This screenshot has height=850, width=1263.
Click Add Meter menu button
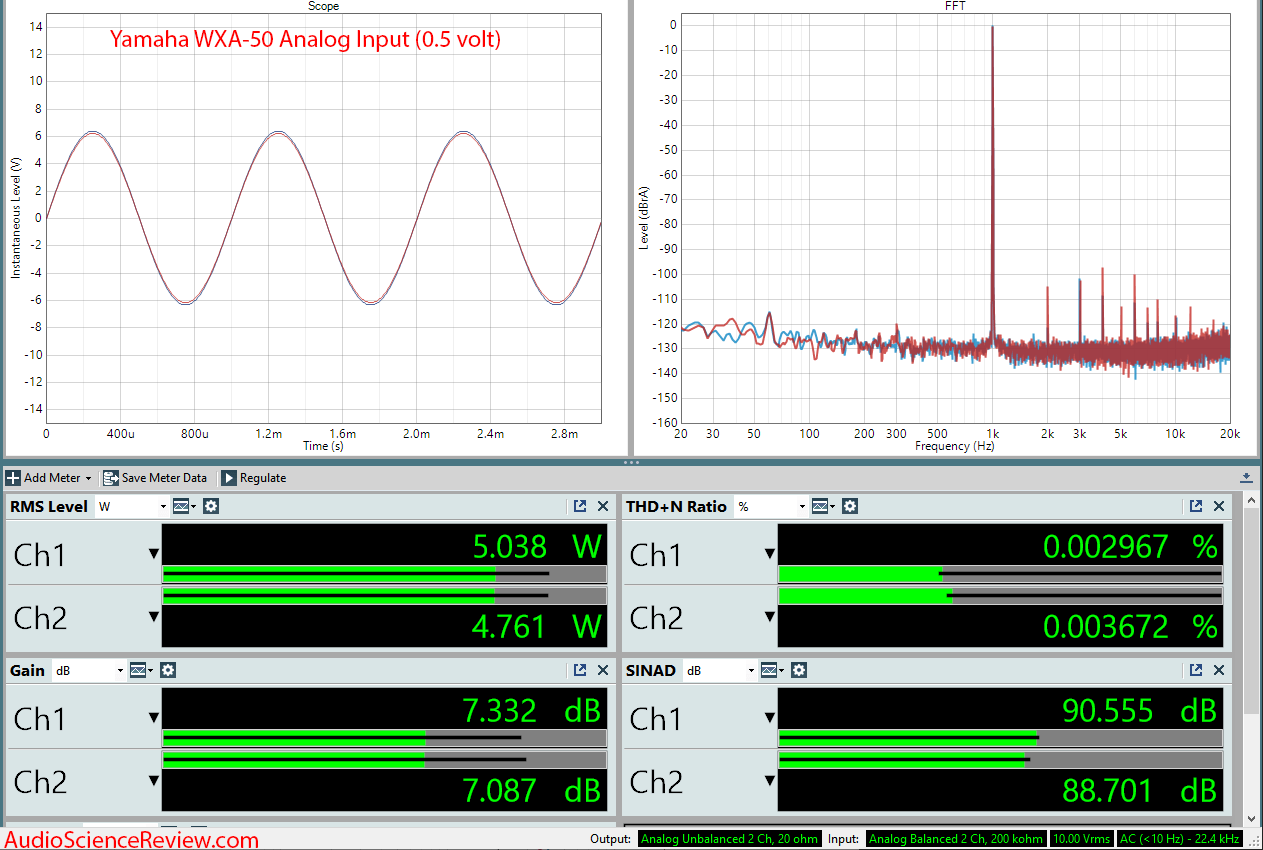click(x=49, y=478)
